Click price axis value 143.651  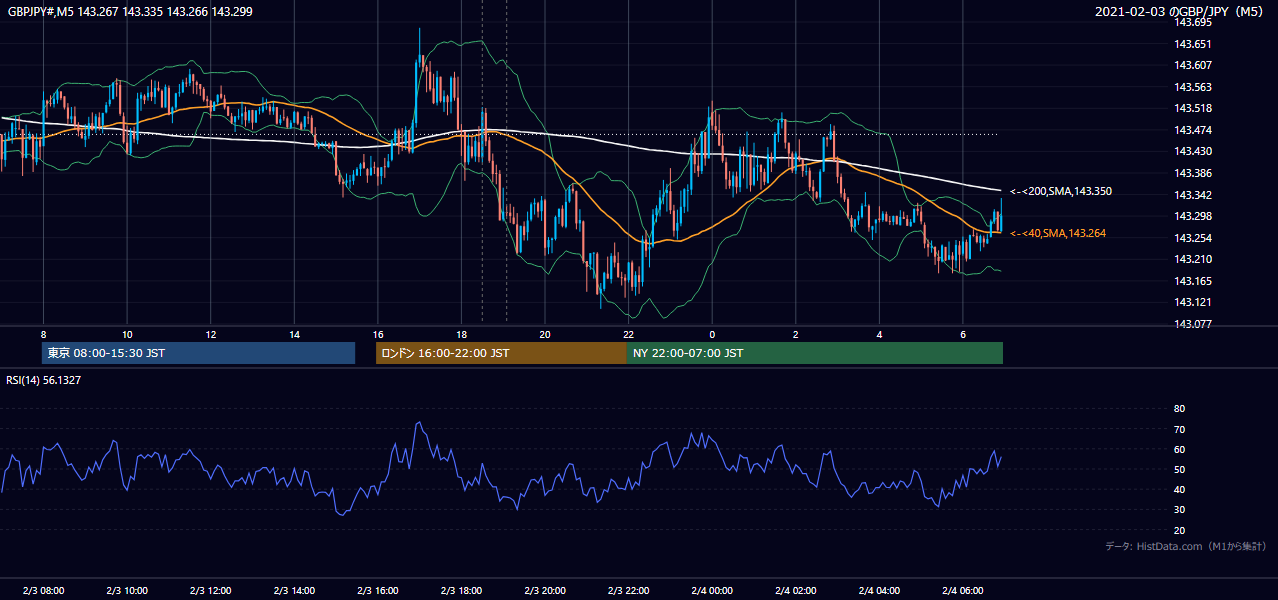[x=1194, y=44]
